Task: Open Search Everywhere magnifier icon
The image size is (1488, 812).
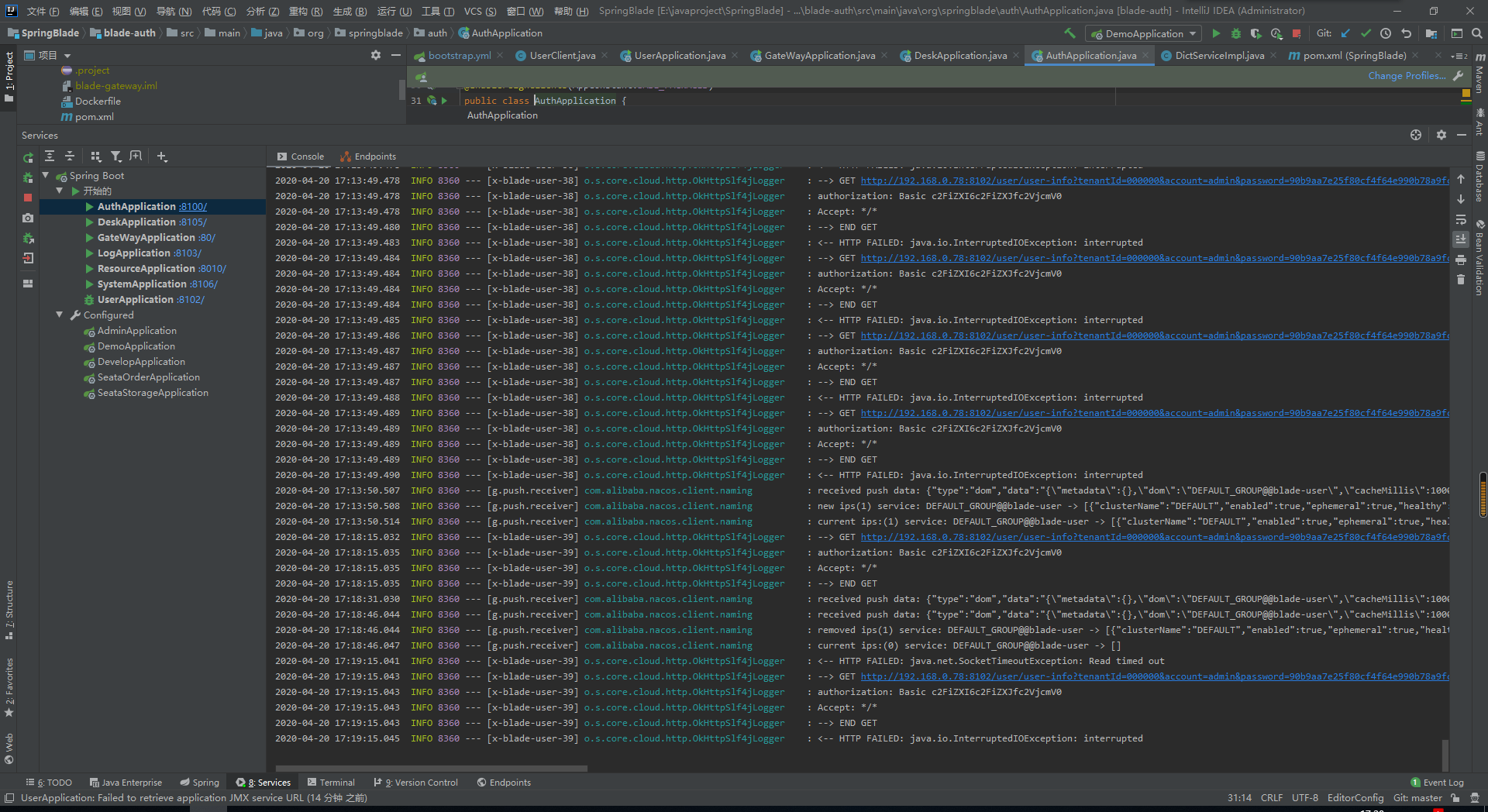Action: (x=1477, y=33)
